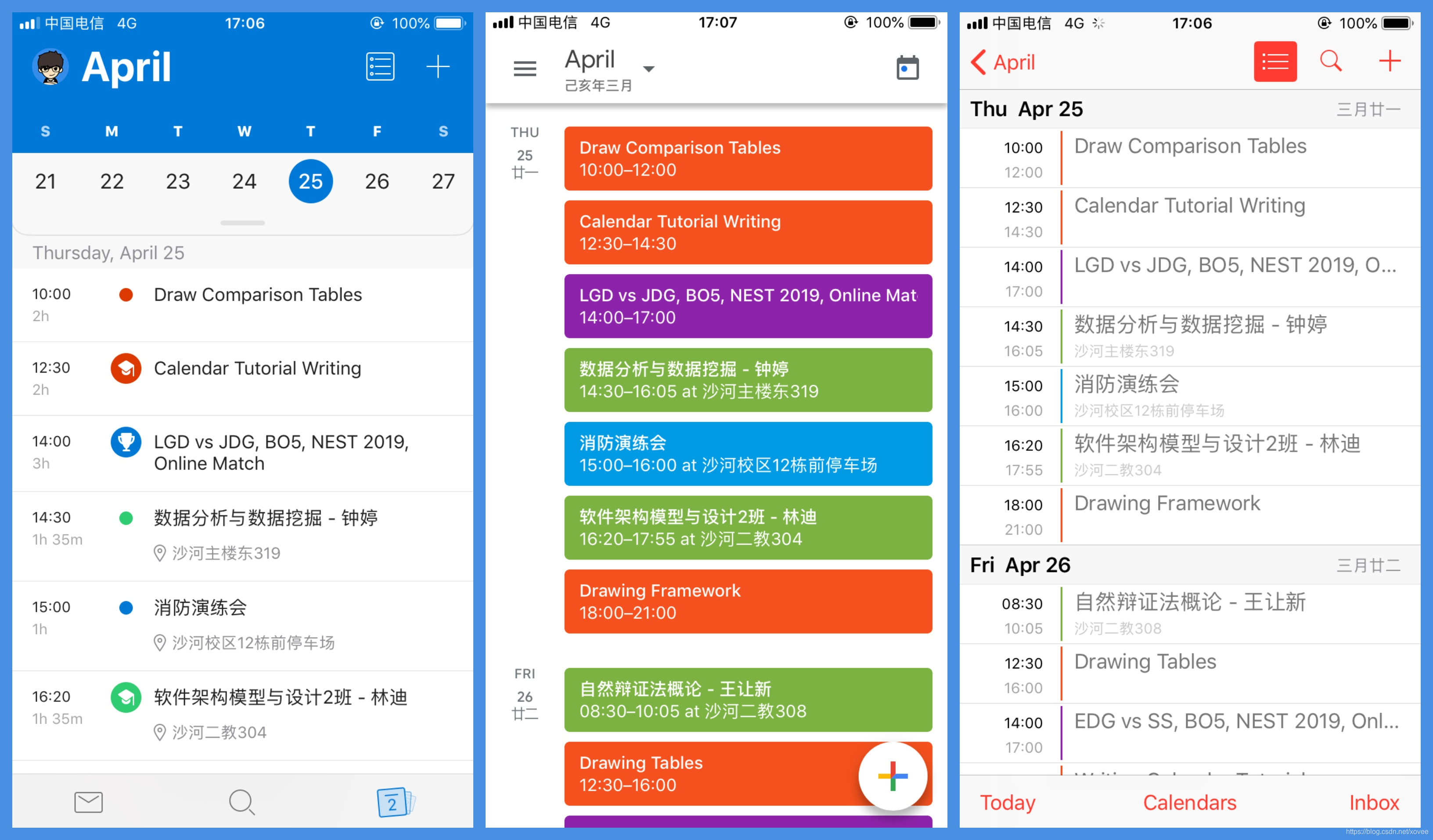The width and height of the screenshot is (1433, 840).
Task: Switch to agenda list view icon in Outlook
Action: pos(380,67)
